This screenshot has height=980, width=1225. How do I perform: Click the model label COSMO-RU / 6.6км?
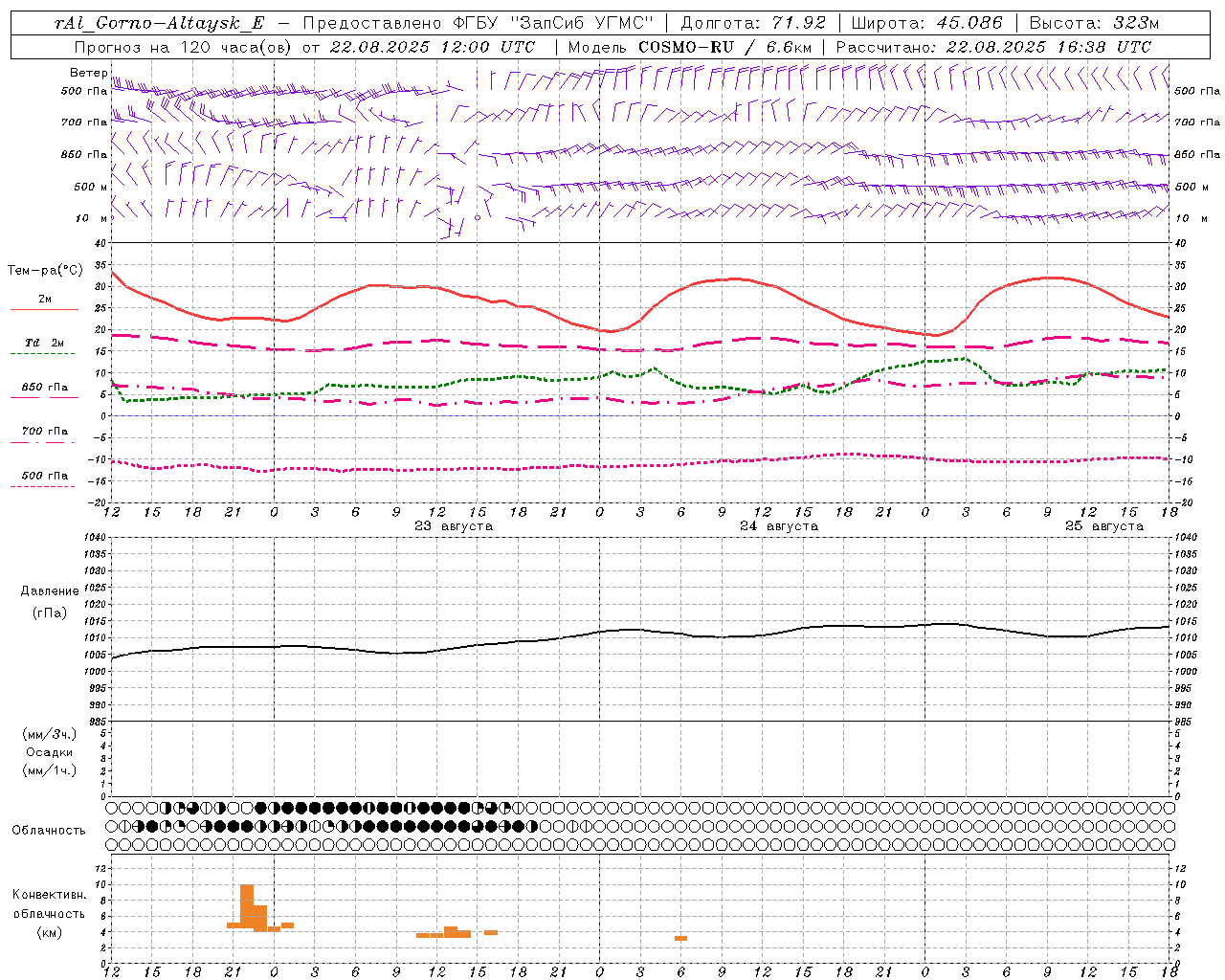pyautogui.click(x=690, y=47)
